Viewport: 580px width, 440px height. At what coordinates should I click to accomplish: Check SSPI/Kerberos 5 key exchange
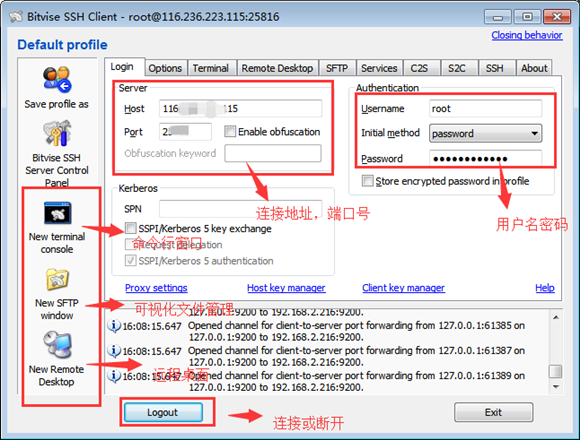[x=130, y=228]
